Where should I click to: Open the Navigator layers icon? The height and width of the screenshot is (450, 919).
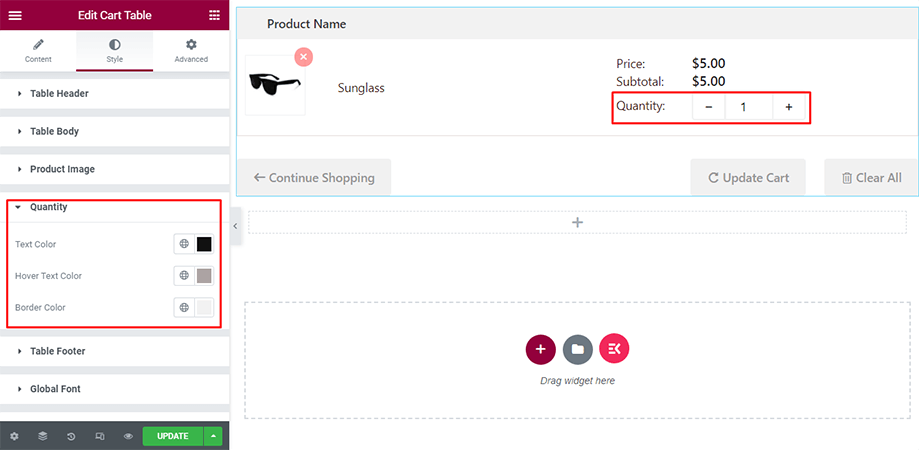pos(43,436)
